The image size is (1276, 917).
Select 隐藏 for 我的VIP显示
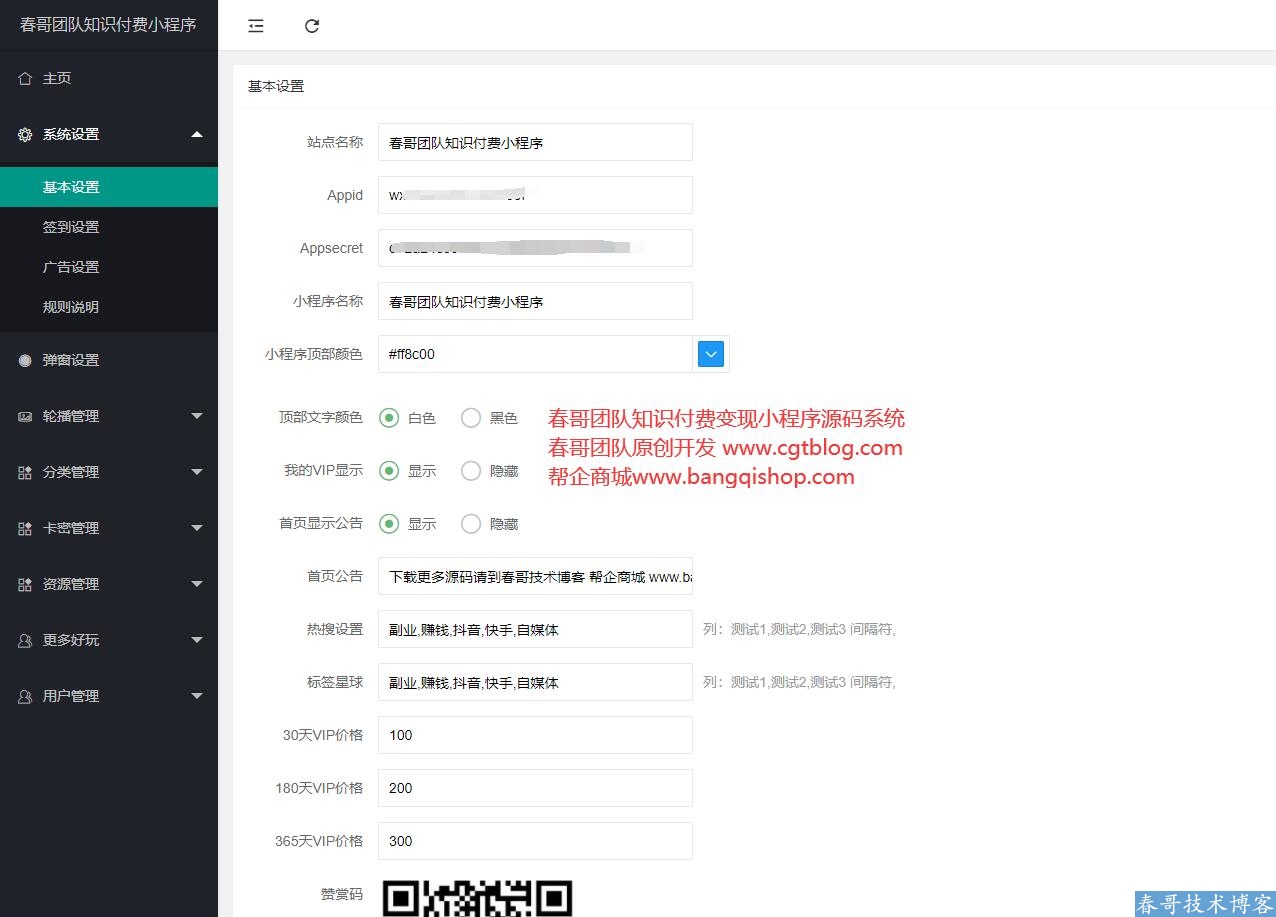471,471
